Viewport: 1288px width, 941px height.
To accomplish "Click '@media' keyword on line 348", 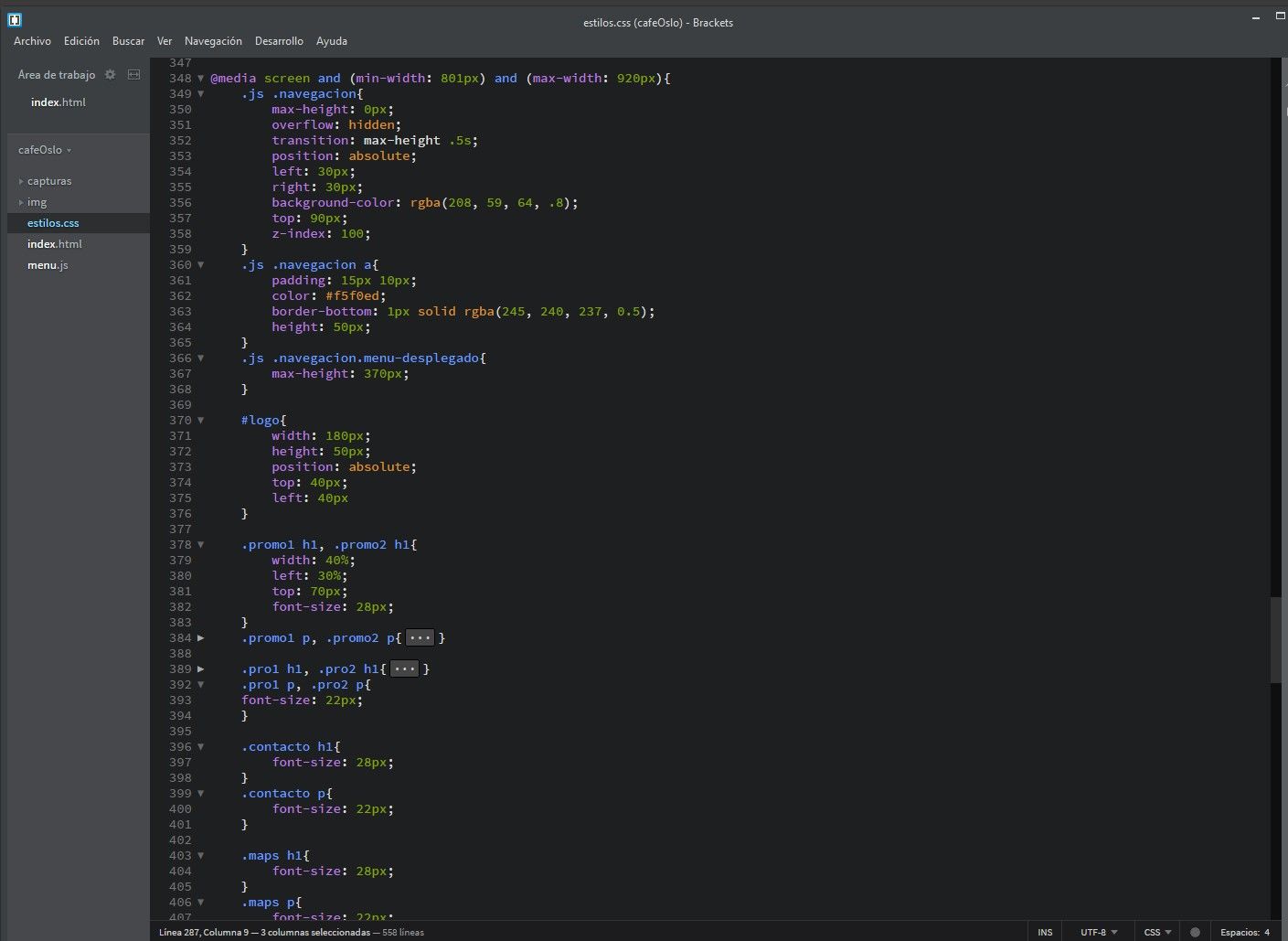I will (x=233, y=79).
